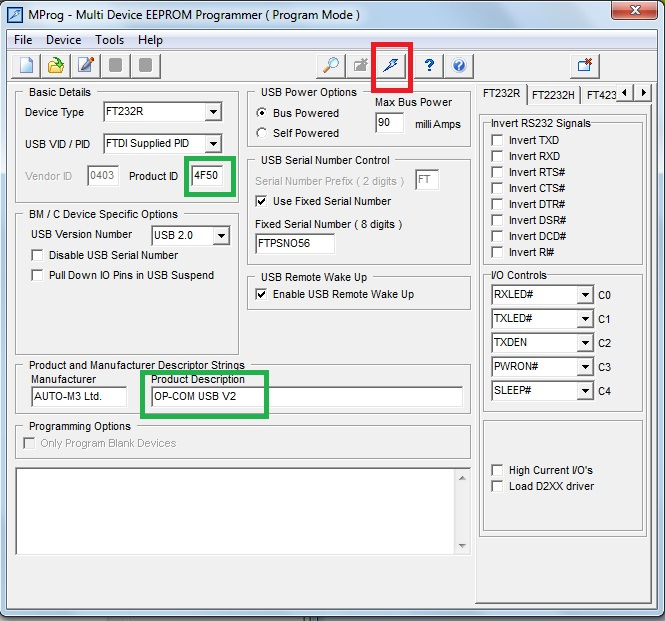This screenshot has height=621, width=665.
Task: Click the first gray disabled save icon
Action: tap(116, 66)
